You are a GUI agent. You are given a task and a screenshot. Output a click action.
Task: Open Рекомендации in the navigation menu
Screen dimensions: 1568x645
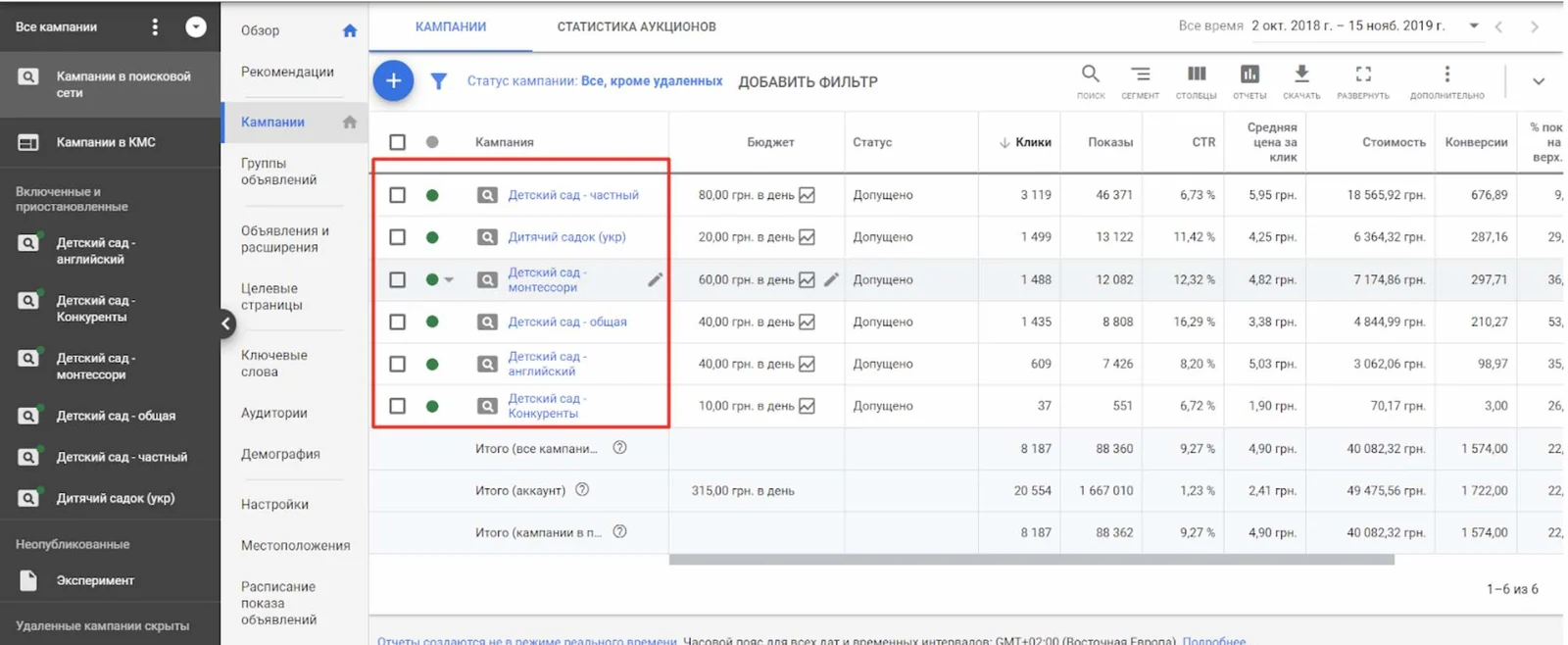tap(287, 72)
